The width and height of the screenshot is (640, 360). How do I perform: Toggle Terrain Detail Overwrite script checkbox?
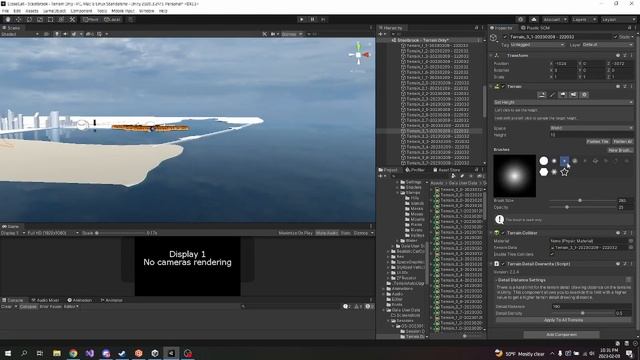point(503,264)
